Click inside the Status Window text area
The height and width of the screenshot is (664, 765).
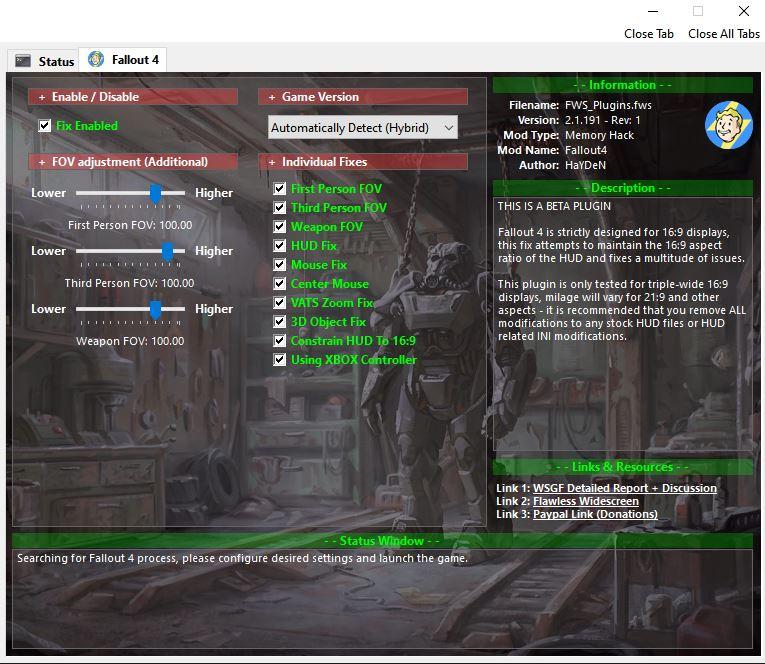coord(382,600)
